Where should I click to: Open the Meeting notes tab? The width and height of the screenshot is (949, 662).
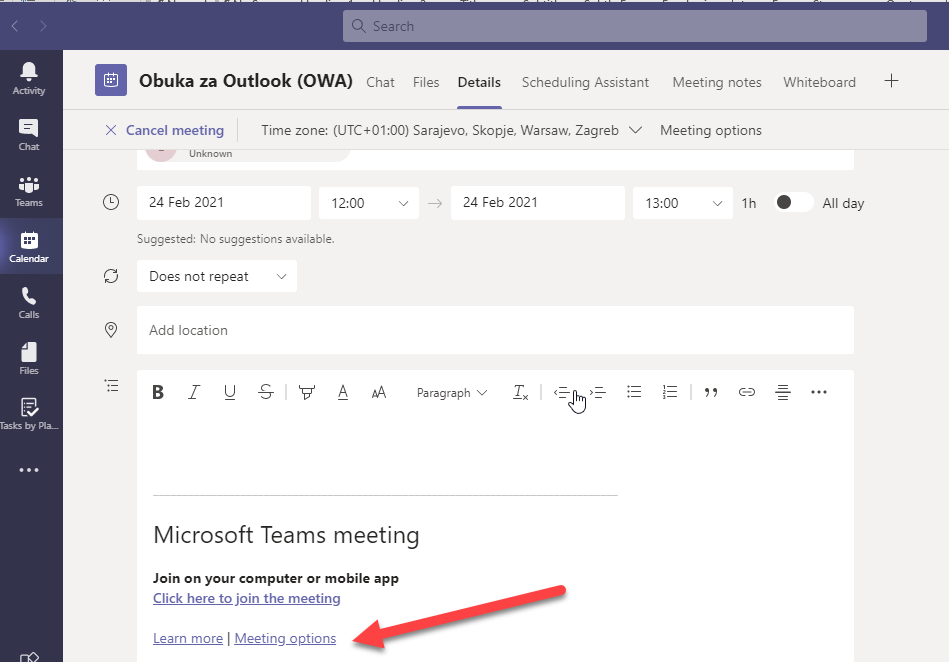click(x=716, y=82)
